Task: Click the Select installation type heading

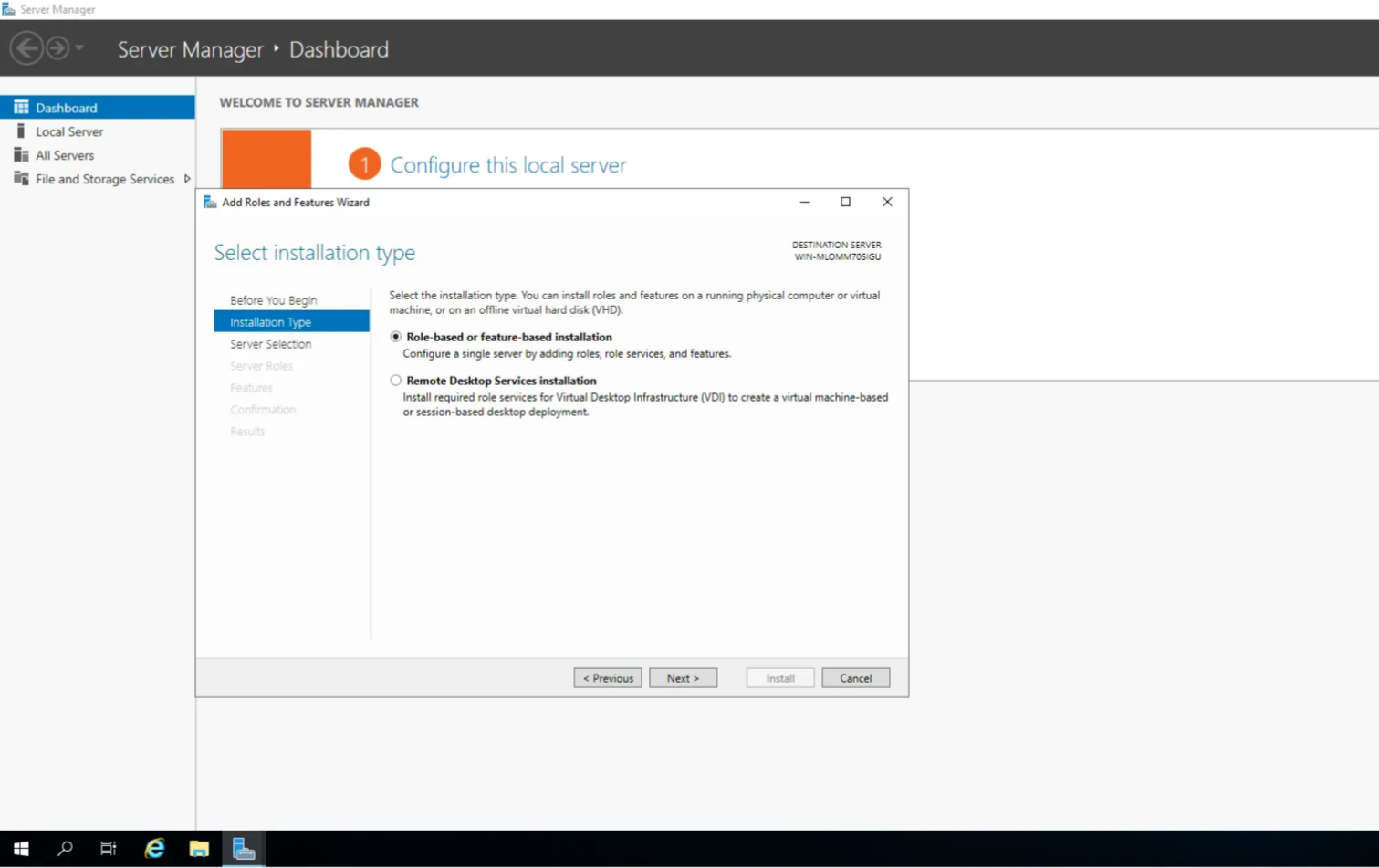Action: [x=315, y=253]
